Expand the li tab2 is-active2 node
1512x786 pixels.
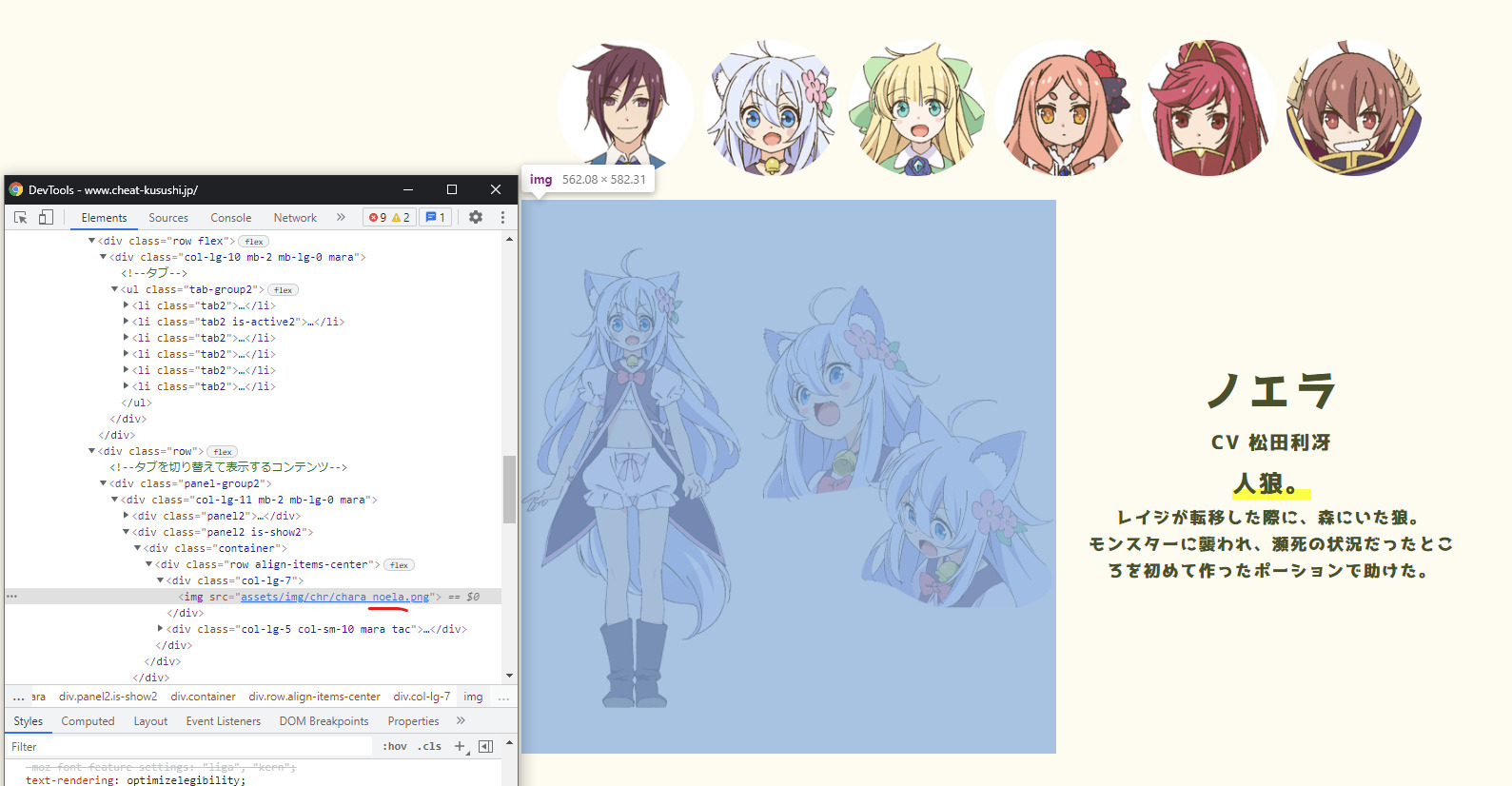[126, 322]
